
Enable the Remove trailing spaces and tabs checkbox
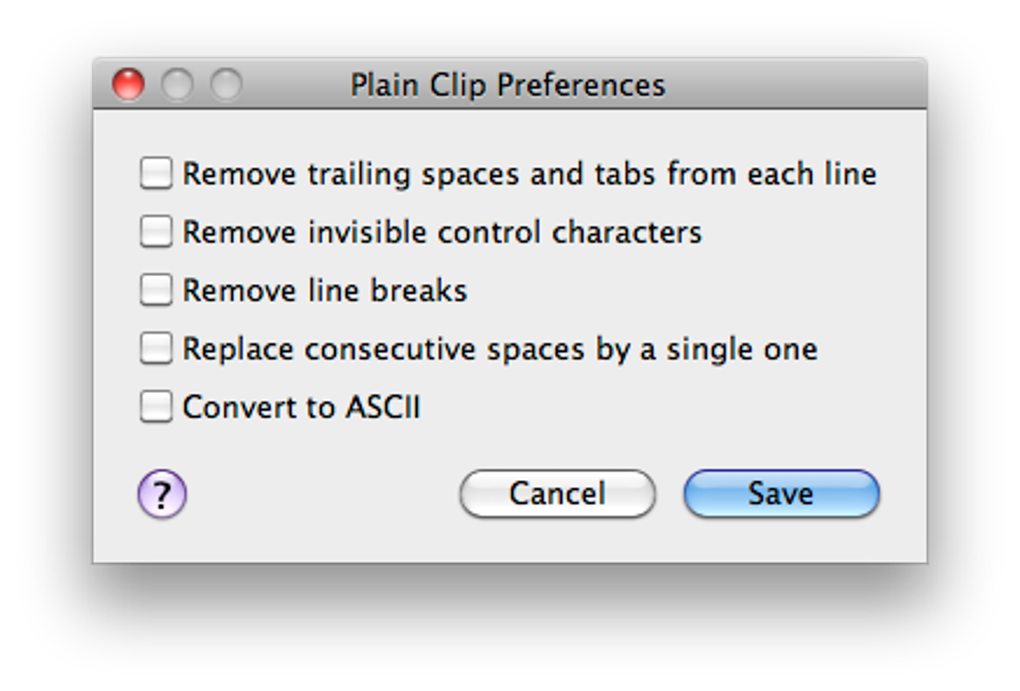(156, 173)
